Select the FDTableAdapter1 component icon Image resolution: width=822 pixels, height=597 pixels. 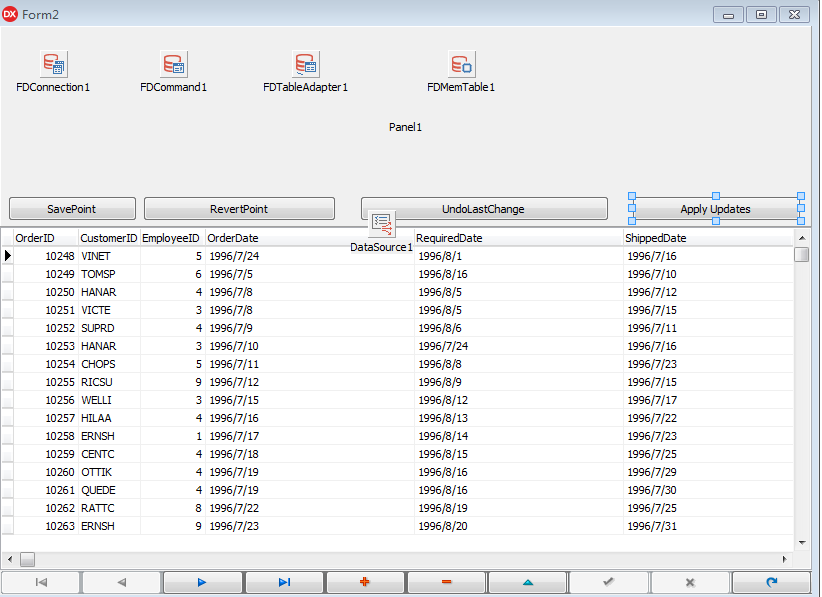pos(305,62)
